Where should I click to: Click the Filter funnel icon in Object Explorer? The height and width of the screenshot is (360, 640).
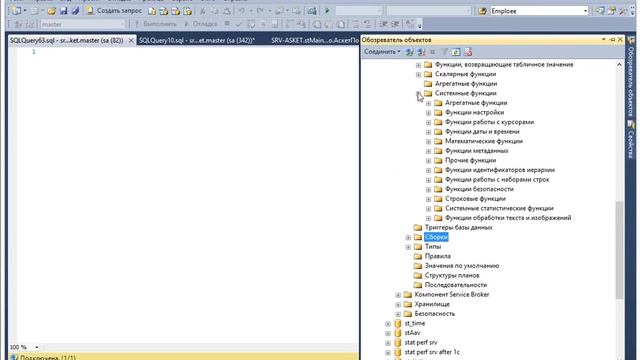(x=444, y=52)
